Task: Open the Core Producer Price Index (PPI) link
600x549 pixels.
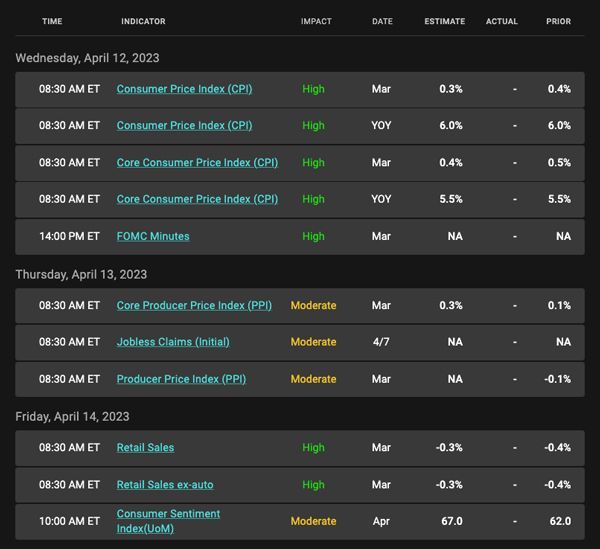Action: pos(194,305)
